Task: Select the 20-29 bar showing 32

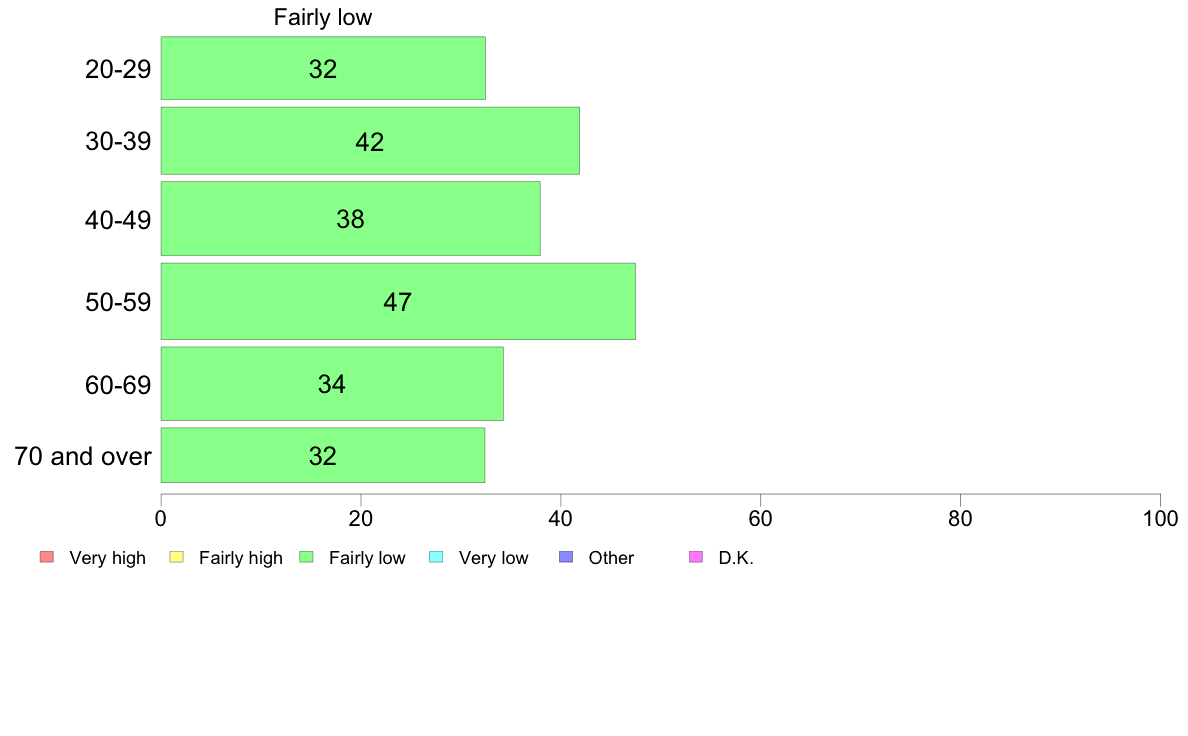Action: coord(323,68)
